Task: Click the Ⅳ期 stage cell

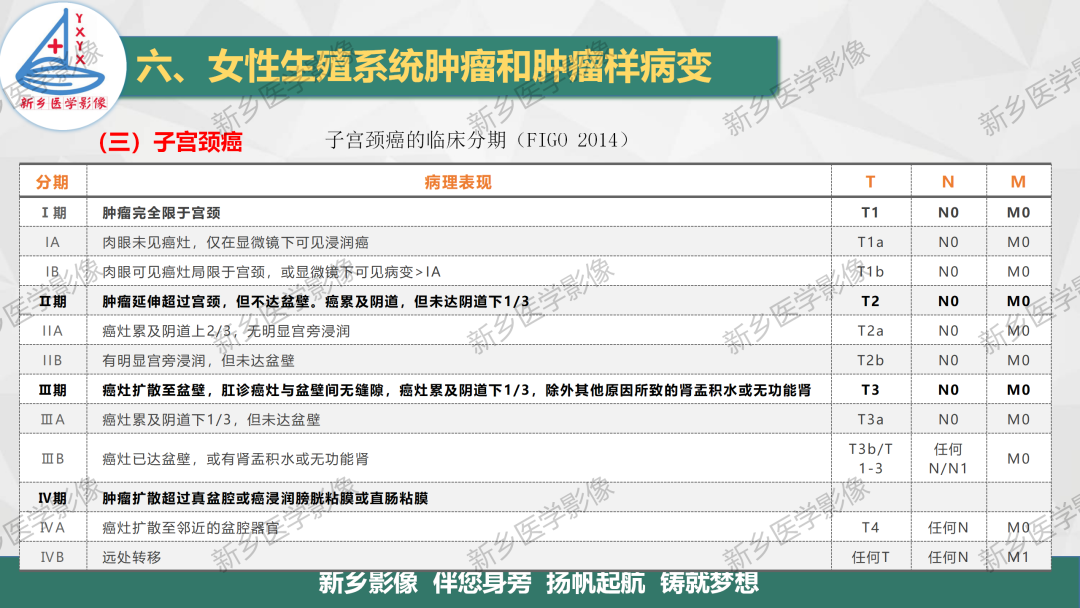Action: click(x=52, y=499)
